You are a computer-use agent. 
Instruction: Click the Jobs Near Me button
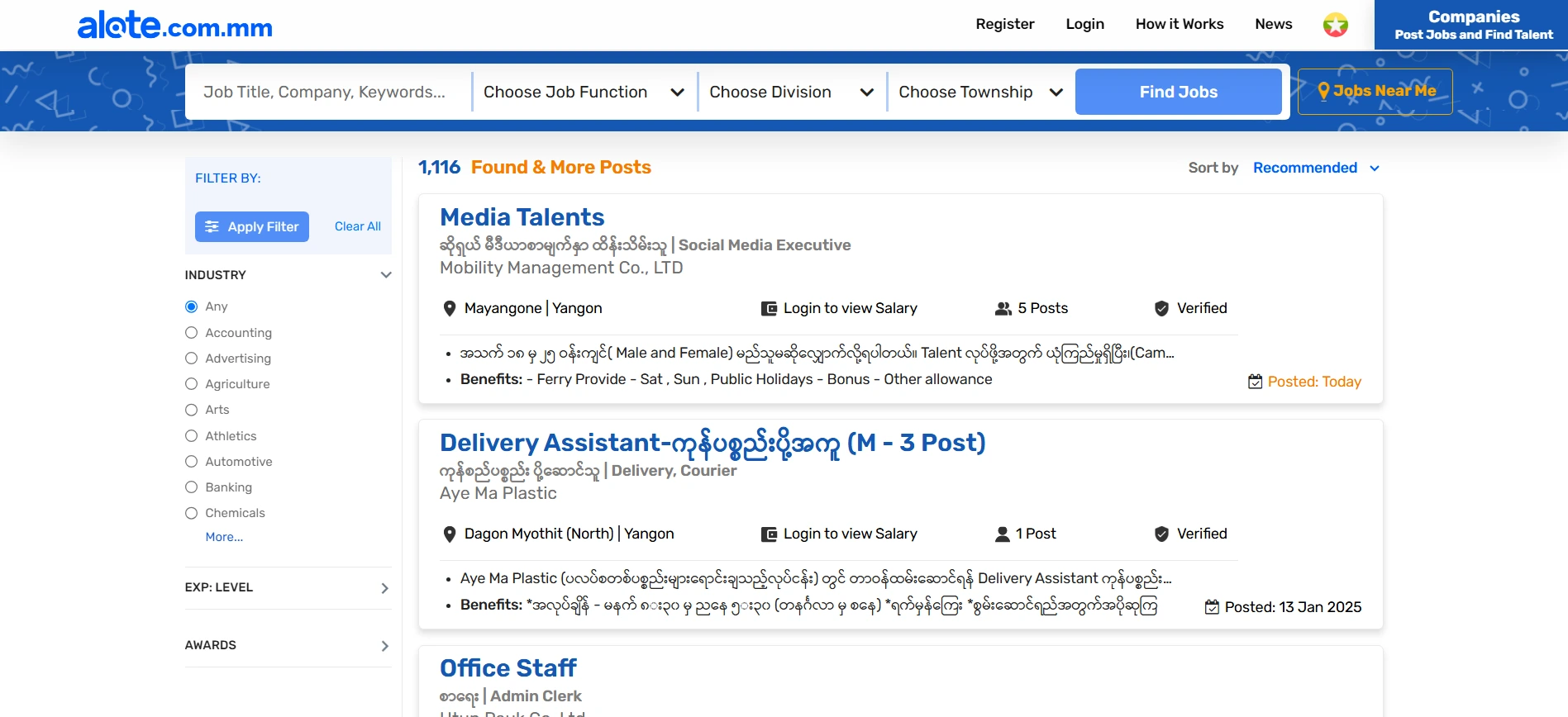[1375, 91]
